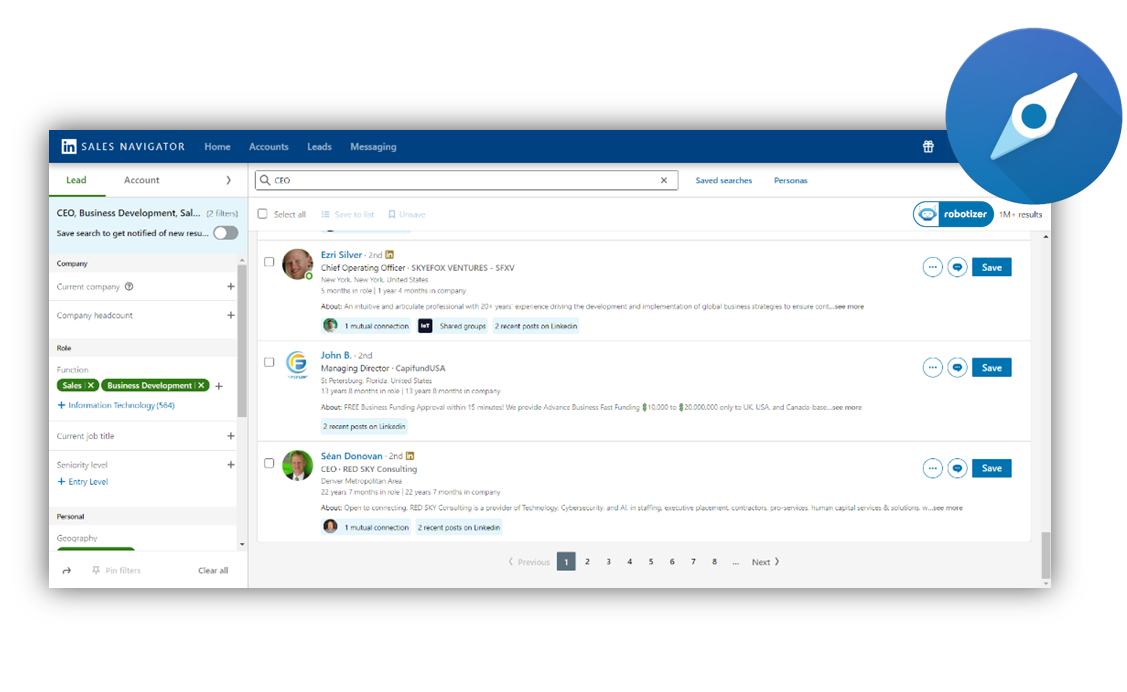Go to results page 8
The width and height of the screenshot is (1127, 692).
[x=714, y=562]
